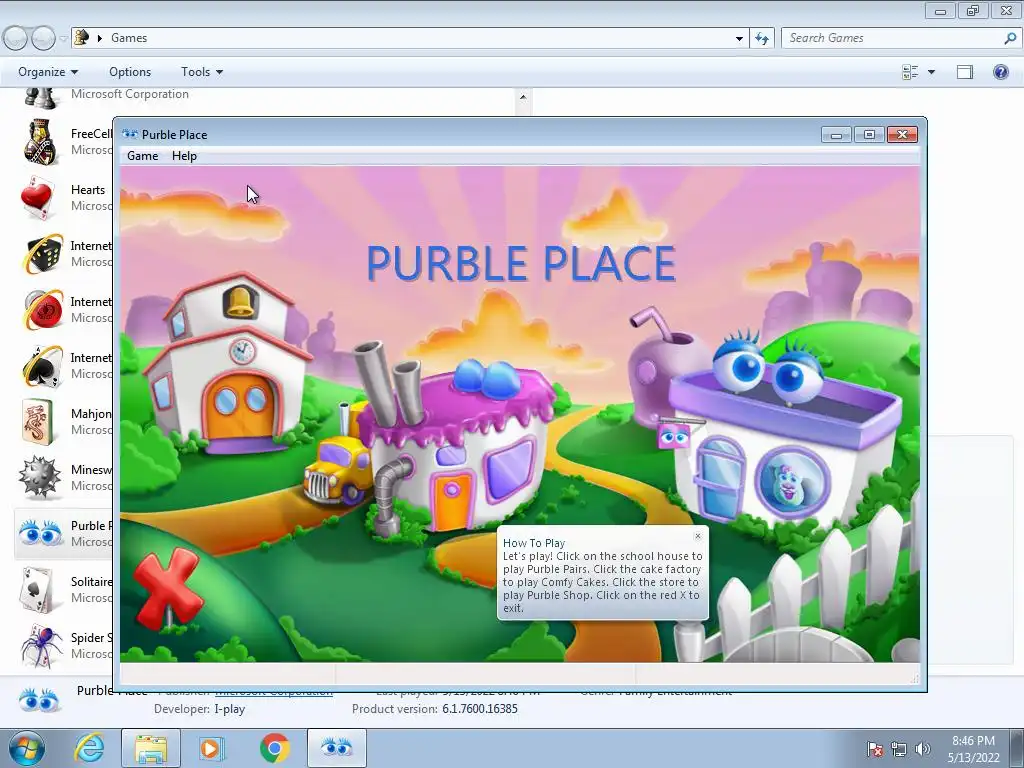Open the Games window help icon
The height and width of the screenshot is (768, 1024).
1000,72
